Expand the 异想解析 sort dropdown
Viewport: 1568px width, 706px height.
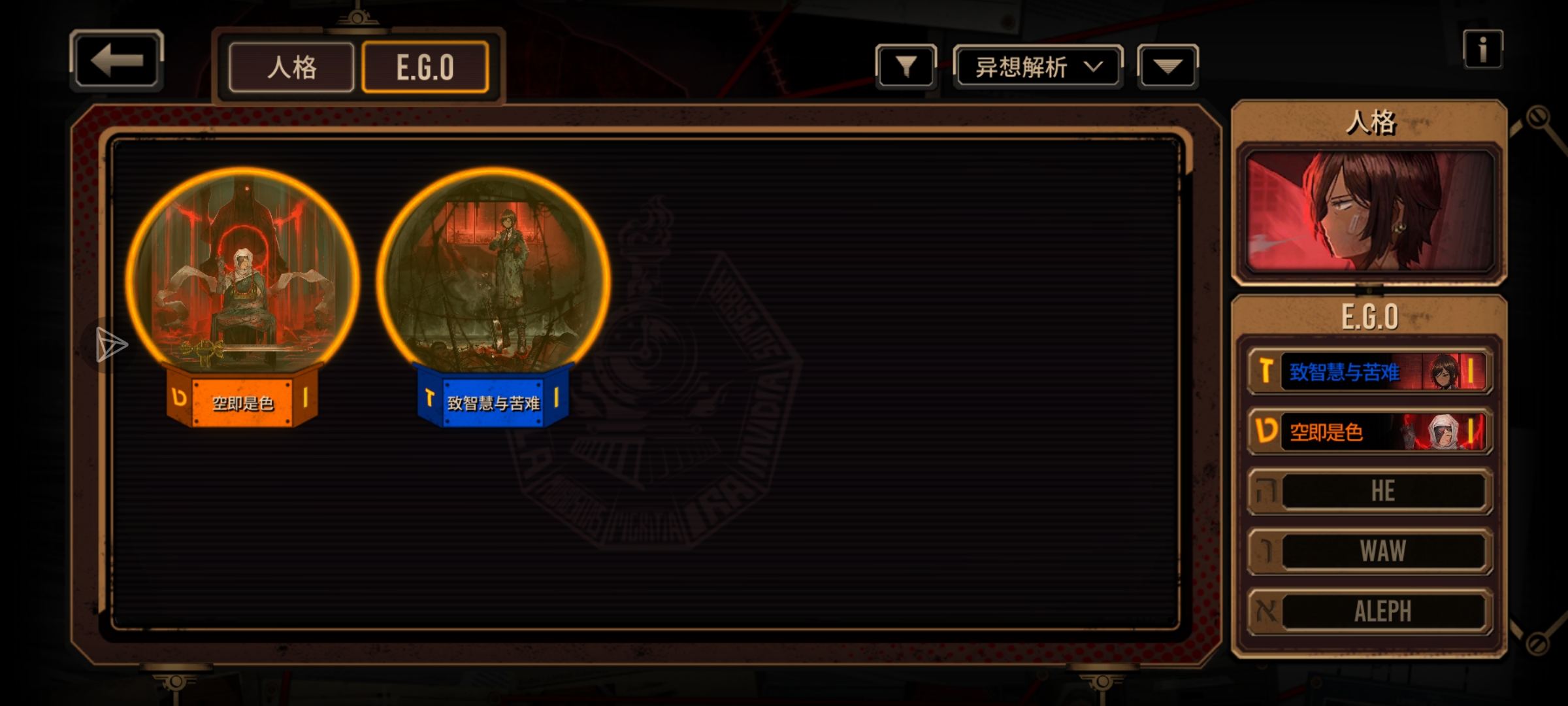point(1038,66)
